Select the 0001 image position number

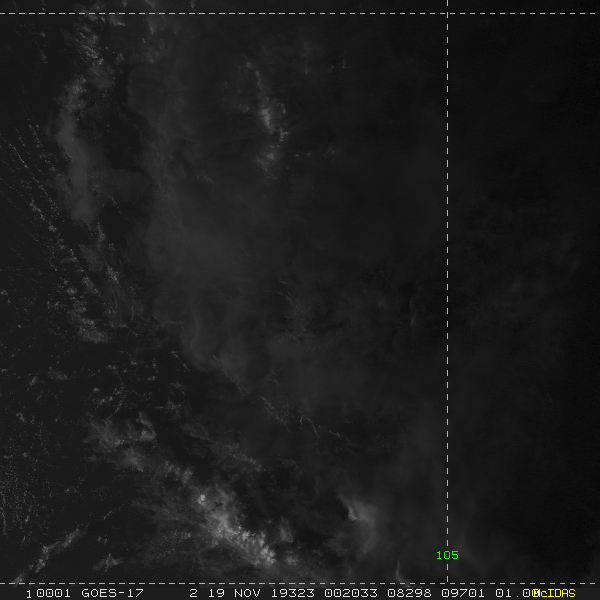53,593
